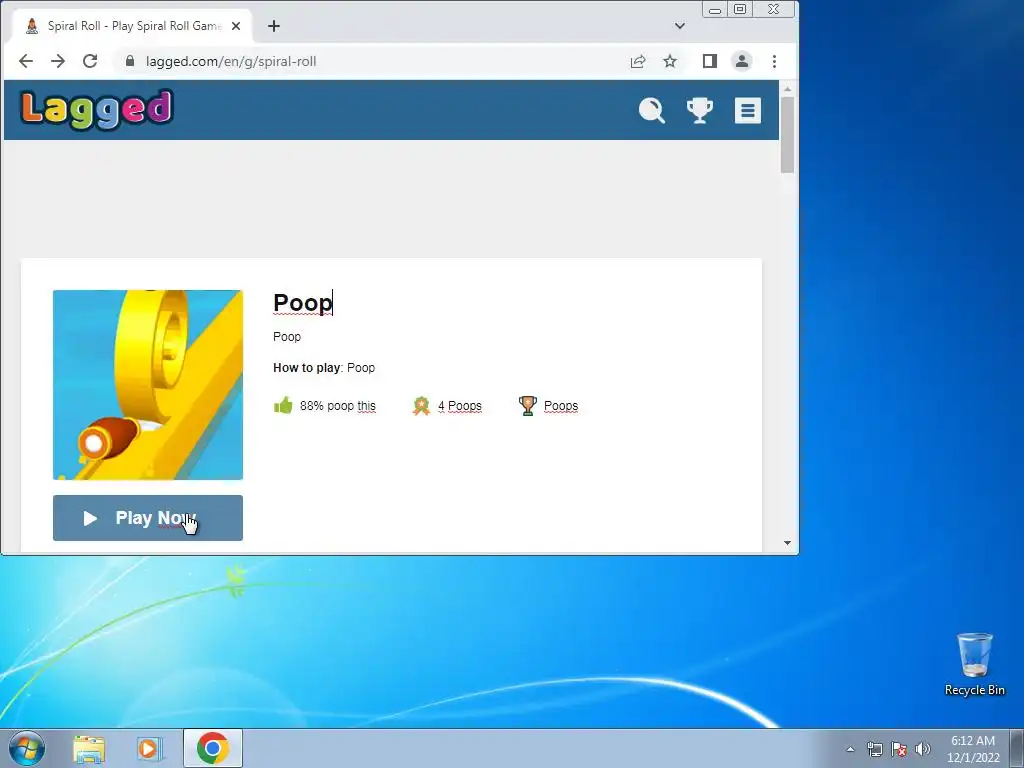The height and width of the screenshot is (768, 1024).
Task: Open Windows Explorer from taskbar
Action: 89,749
